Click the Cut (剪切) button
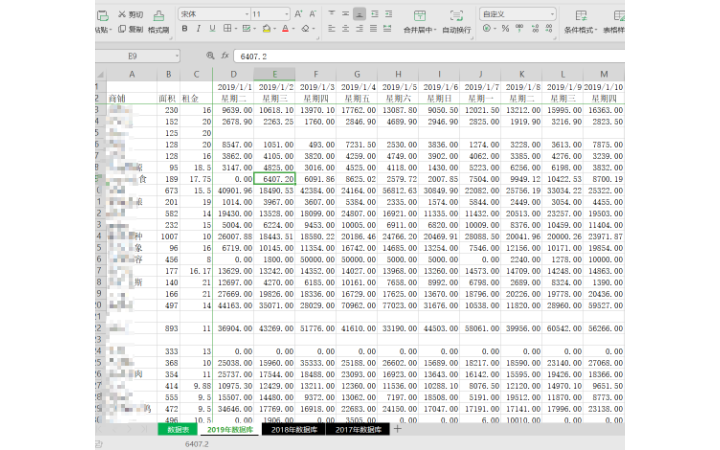The width and height of the screenshot is (720, 450). pyautogui.click(x=130, y=15)
